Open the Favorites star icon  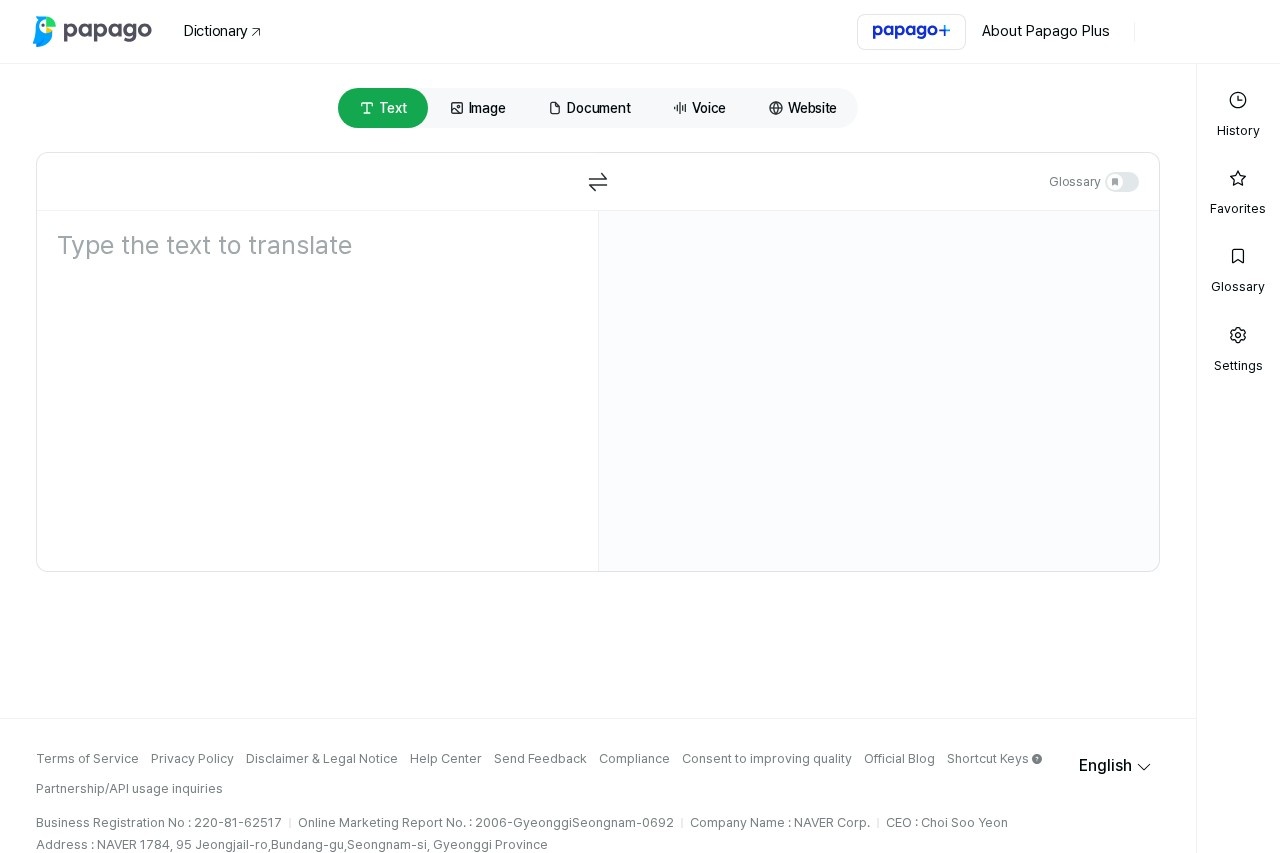click(1238, 178)
